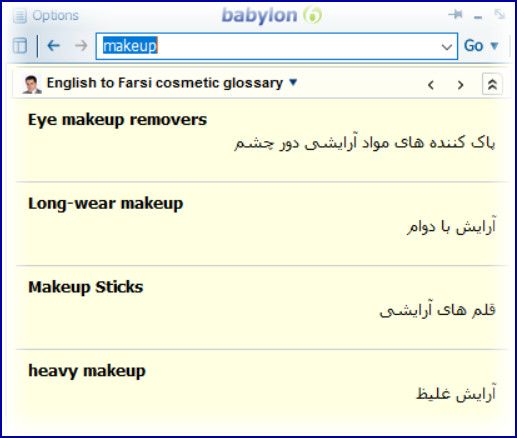This screenshot has width=517, height=438.
Task: Expand the search history dropdown arrow
Action: pos(447,47)
